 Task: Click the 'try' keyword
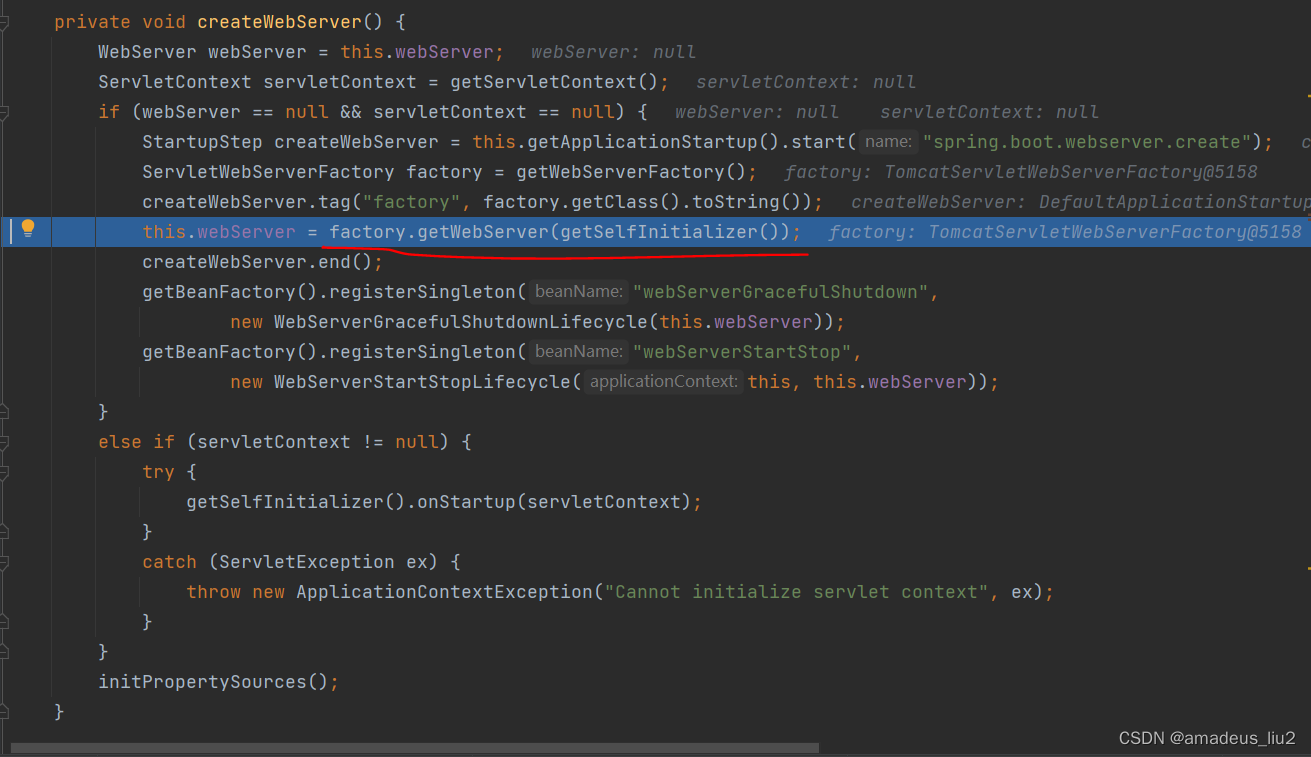[158, 472]
